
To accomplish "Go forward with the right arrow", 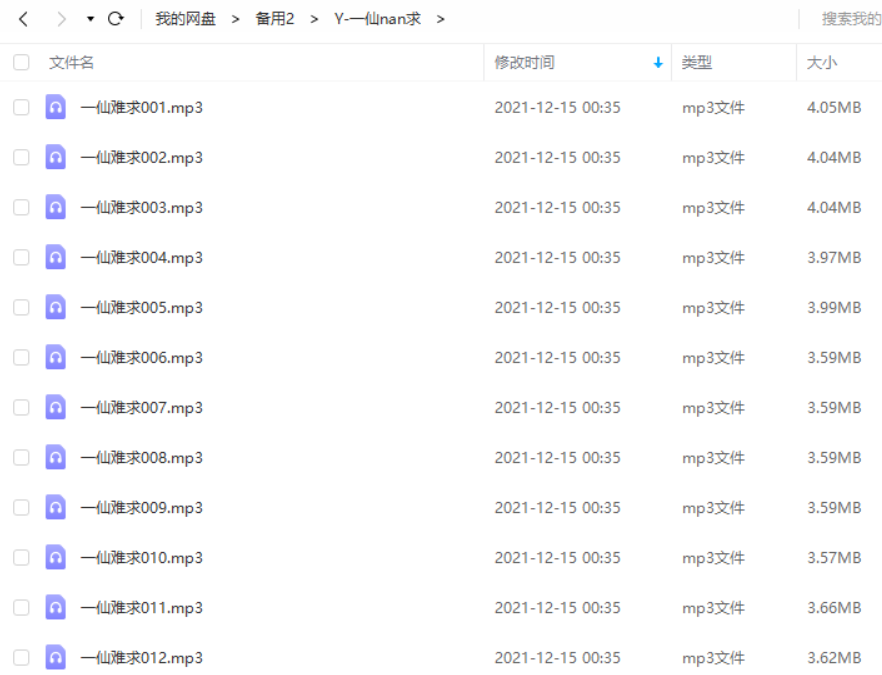I will coord(61,19).
